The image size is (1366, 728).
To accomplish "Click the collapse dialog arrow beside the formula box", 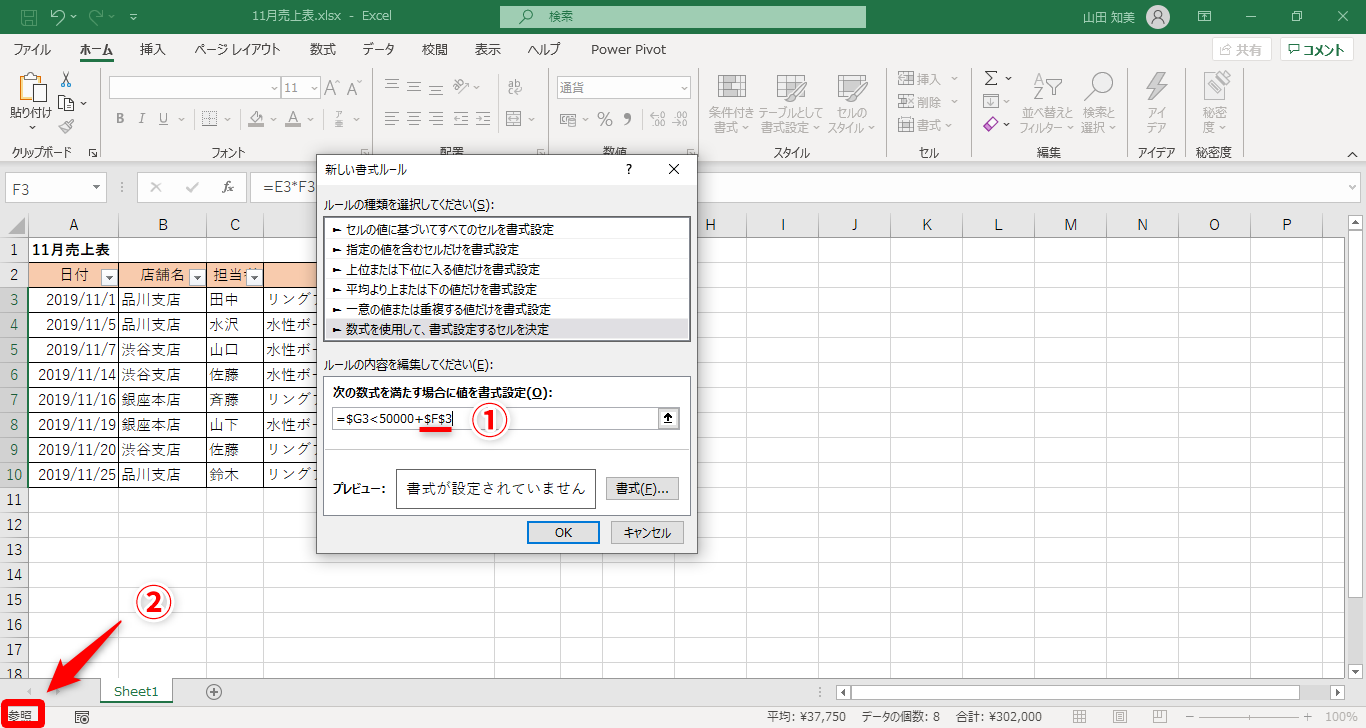I will 668,419.
